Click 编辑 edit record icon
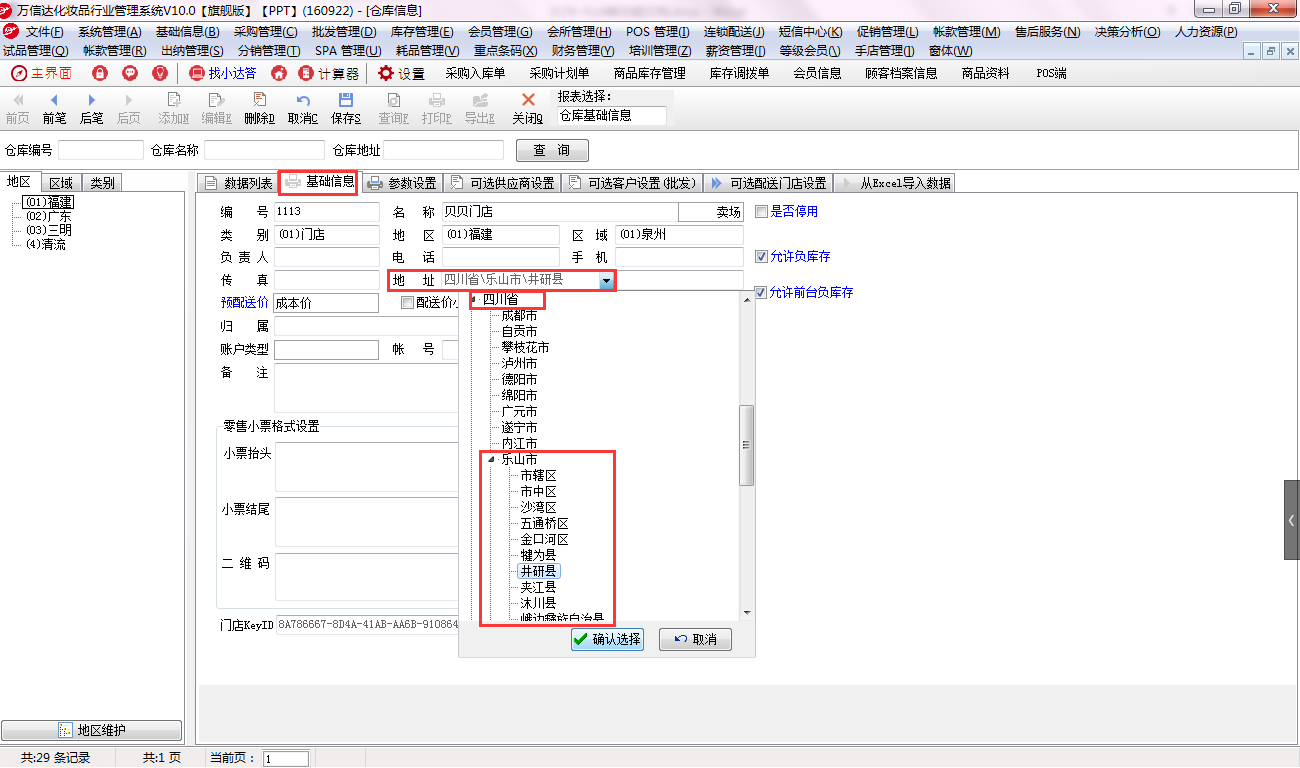Screen dimensions: 1300x768 (216, 108)
